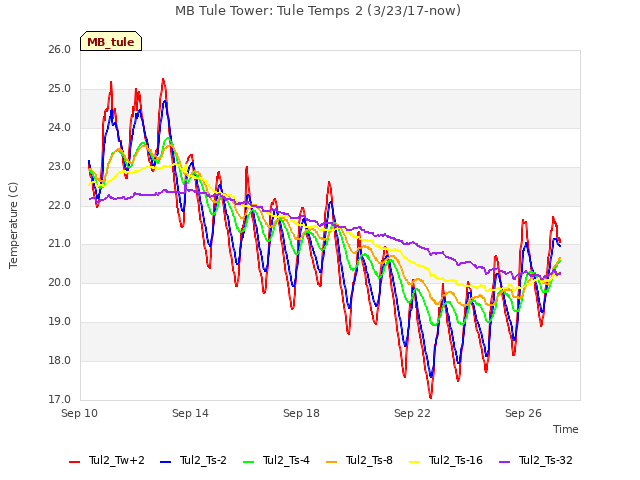Click the Sep 22 x-axis label
The height and width of the screenshot is (480, 640).
point(412,413)
